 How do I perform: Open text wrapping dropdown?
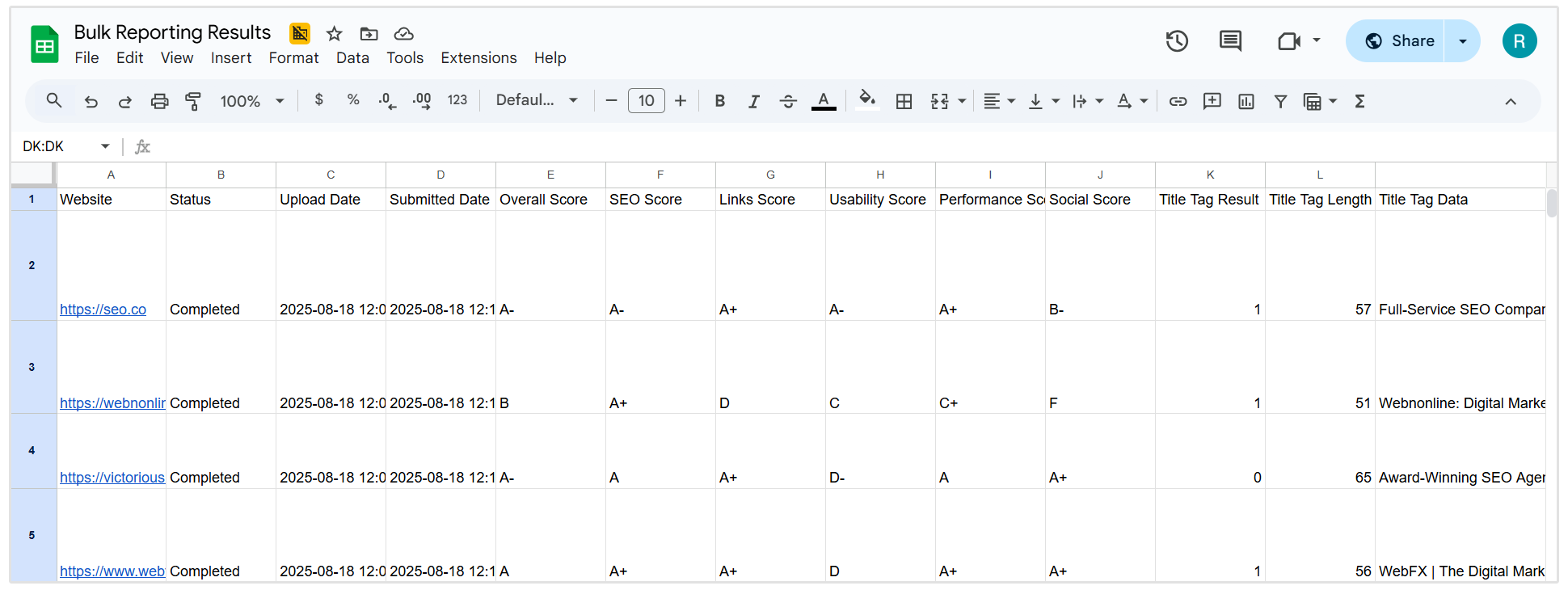1087,101
